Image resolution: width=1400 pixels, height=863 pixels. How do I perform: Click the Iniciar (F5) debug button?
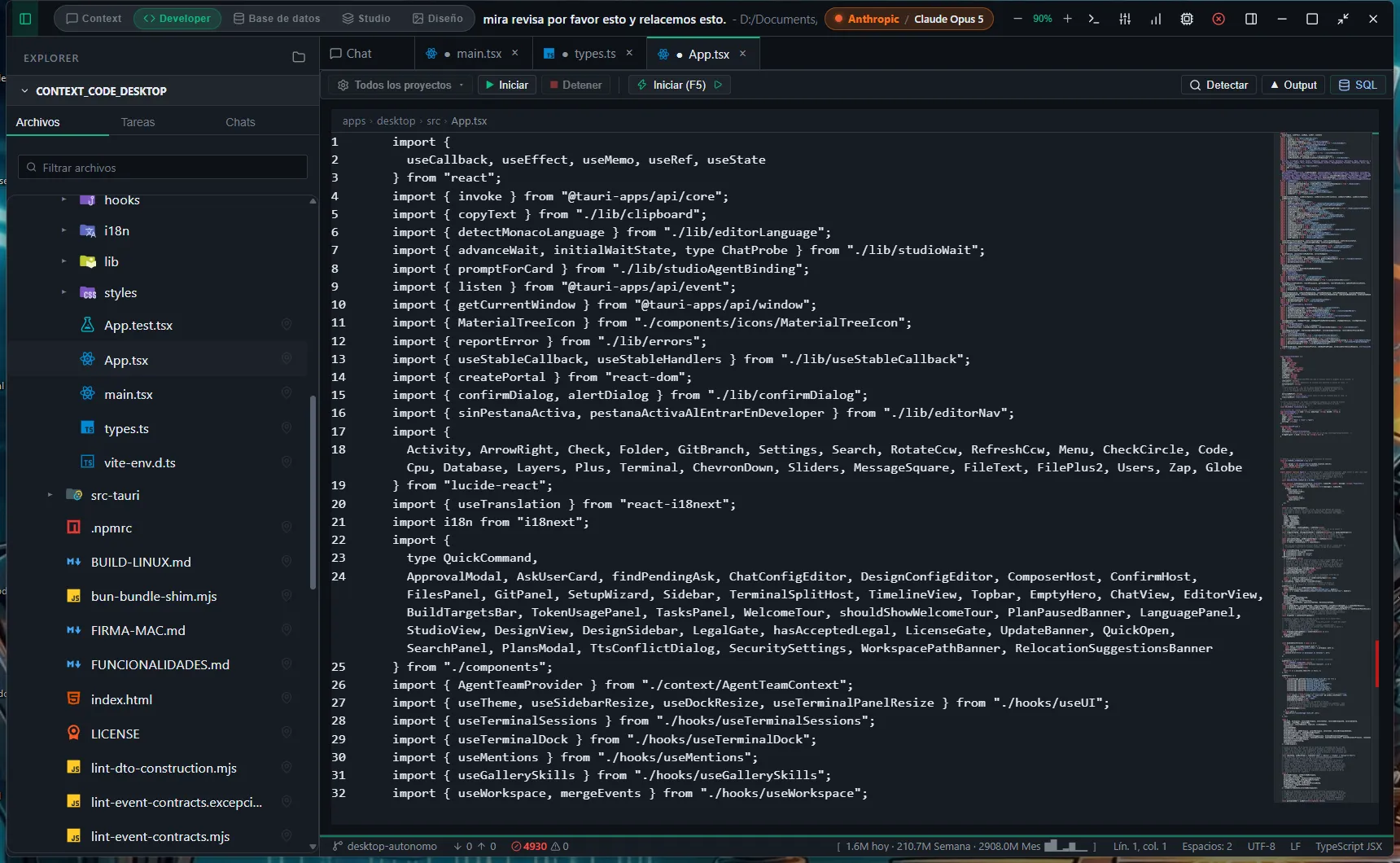point(680,85)
